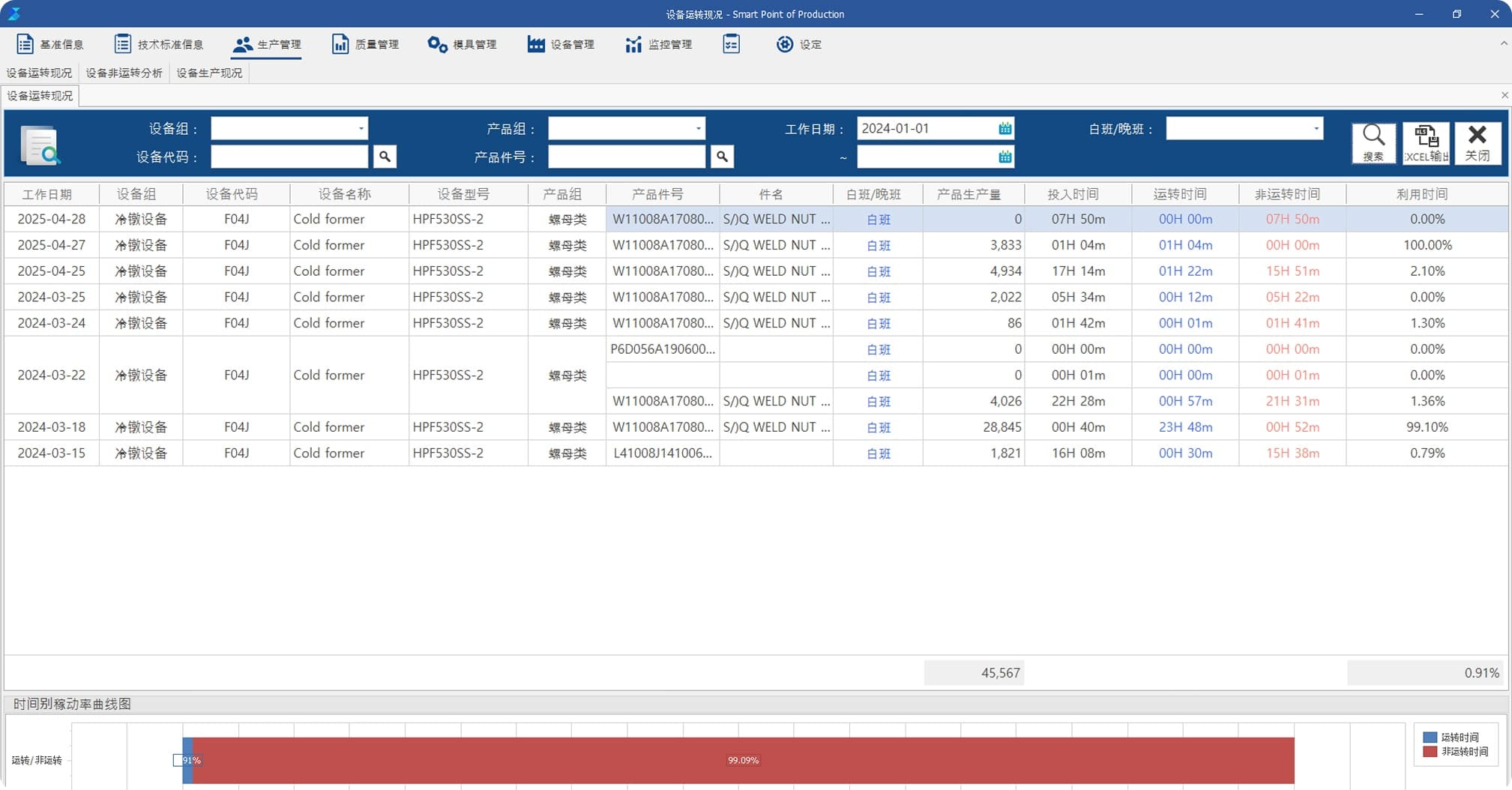Image resolution: width=1512 pixels, height=790 pixels.
Task: Expand the 产品组 dropdown
Action: coord(698,129)
